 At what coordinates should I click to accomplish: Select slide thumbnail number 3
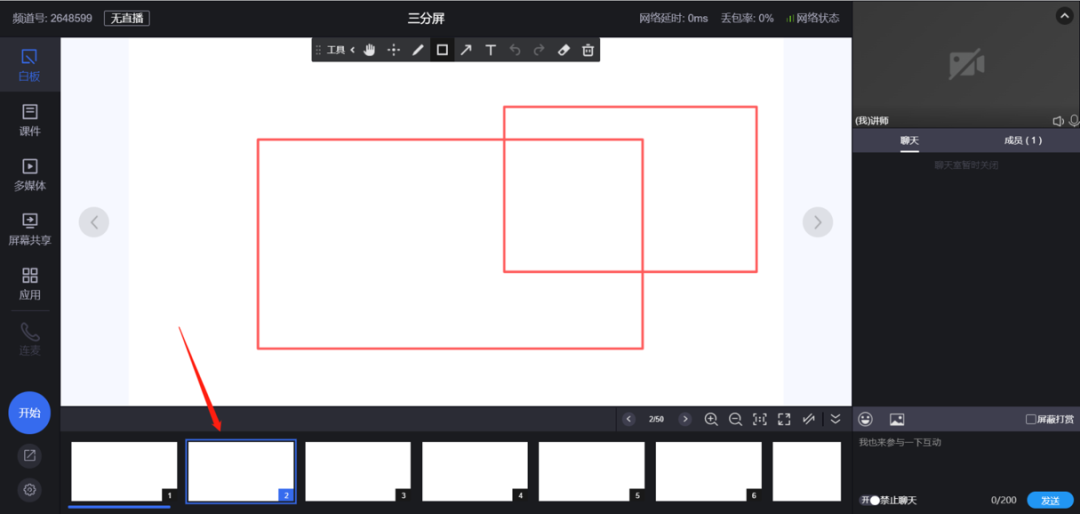[358, 471]
